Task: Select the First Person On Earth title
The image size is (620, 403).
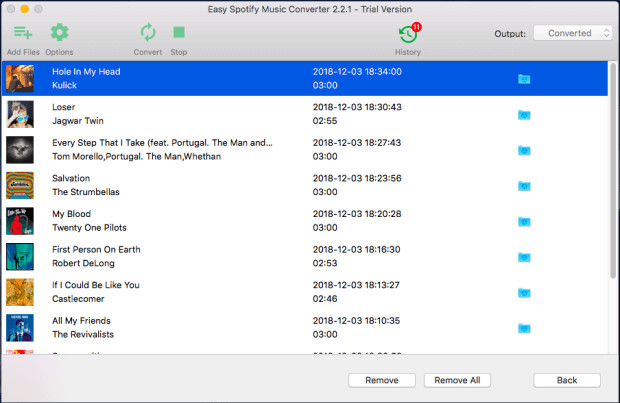Action: point(96,250)
